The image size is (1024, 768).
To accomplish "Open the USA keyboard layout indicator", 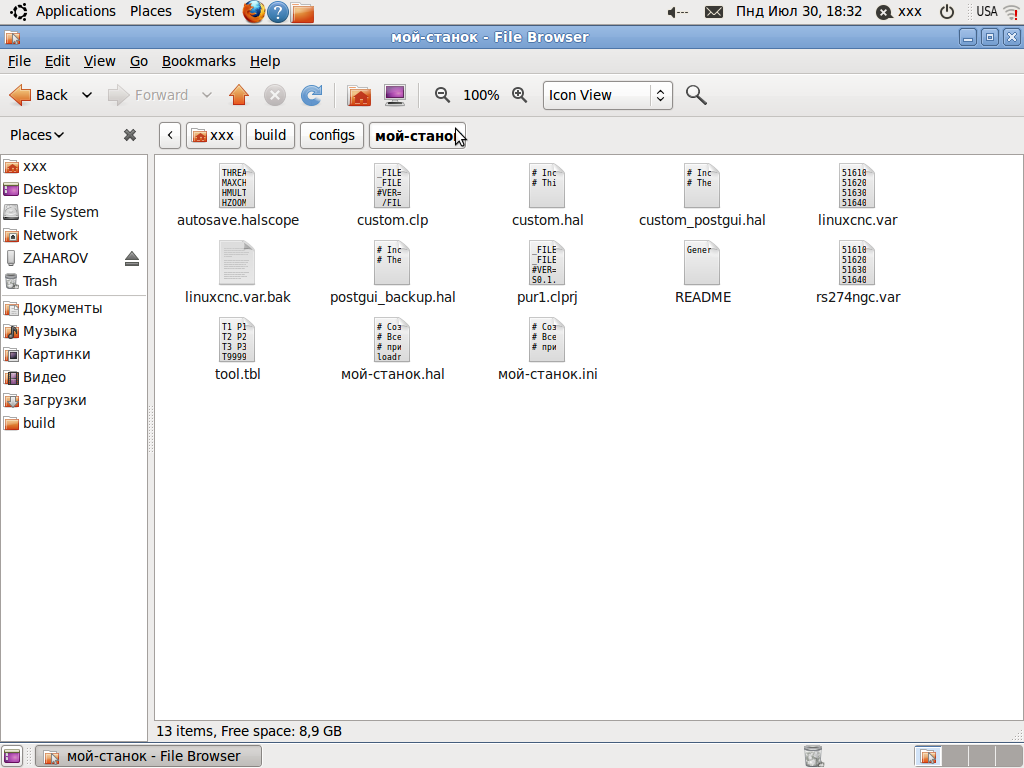I will (x=986, y=12).
